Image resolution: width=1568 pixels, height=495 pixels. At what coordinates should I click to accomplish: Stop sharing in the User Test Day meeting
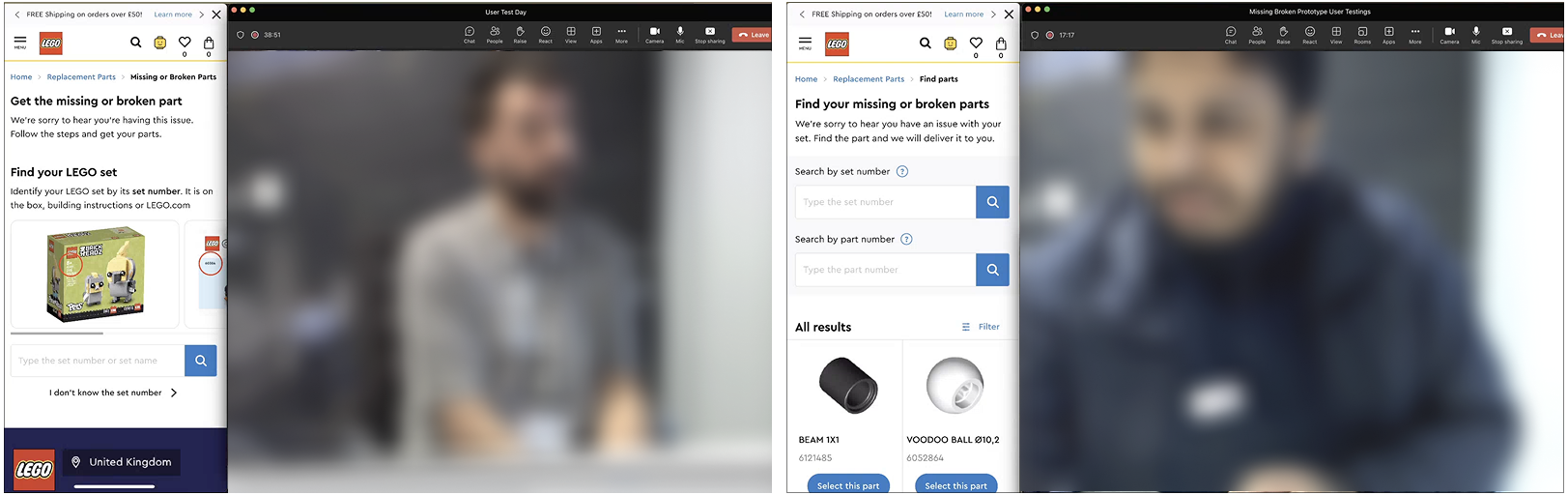pos(710,34)
